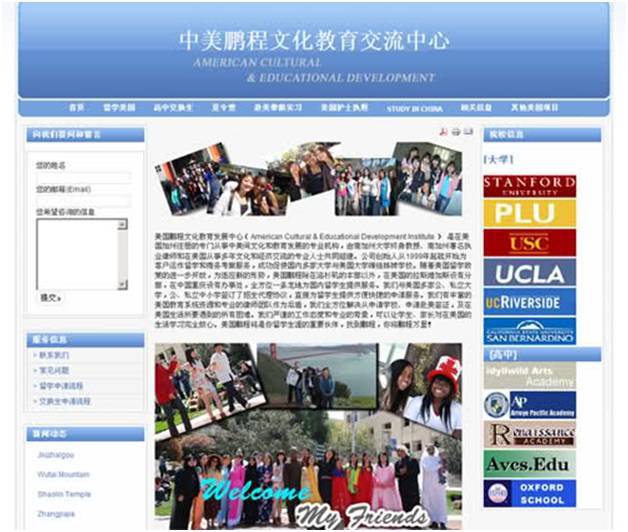Click the PDF export icon

click(443, 131)
